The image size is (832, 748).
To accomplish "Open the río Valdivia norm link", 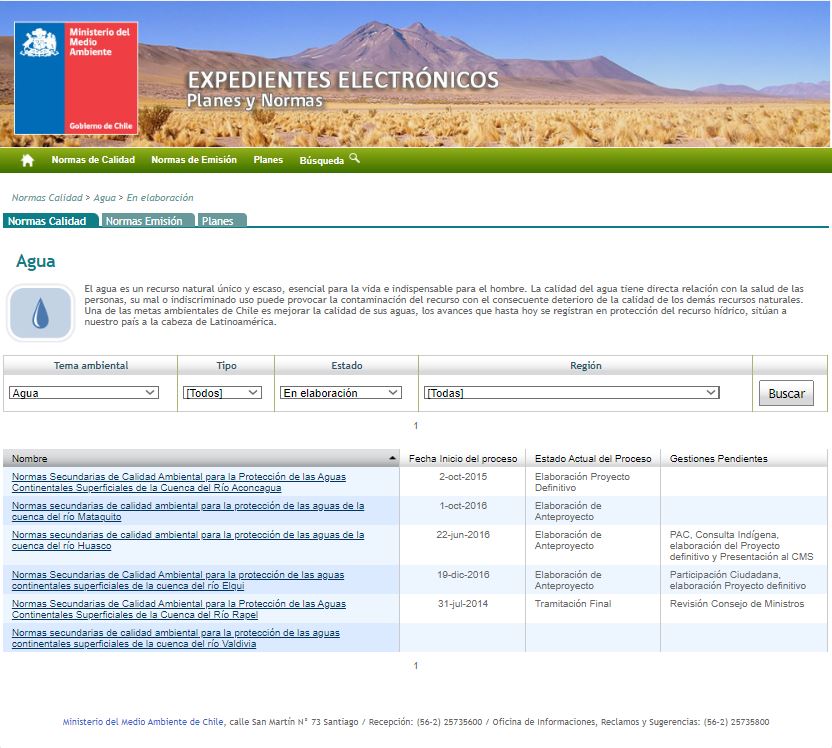I will click(x=176, y=638).
